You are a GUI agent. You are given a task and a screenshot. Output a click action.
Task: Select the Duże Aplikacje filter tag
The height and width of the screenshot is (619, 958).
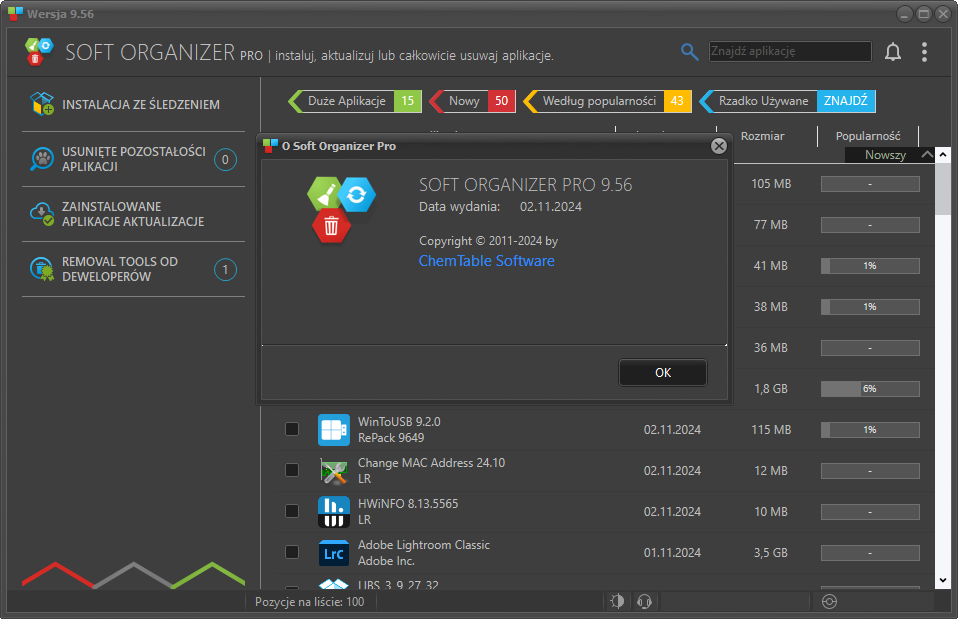point(354,101)
